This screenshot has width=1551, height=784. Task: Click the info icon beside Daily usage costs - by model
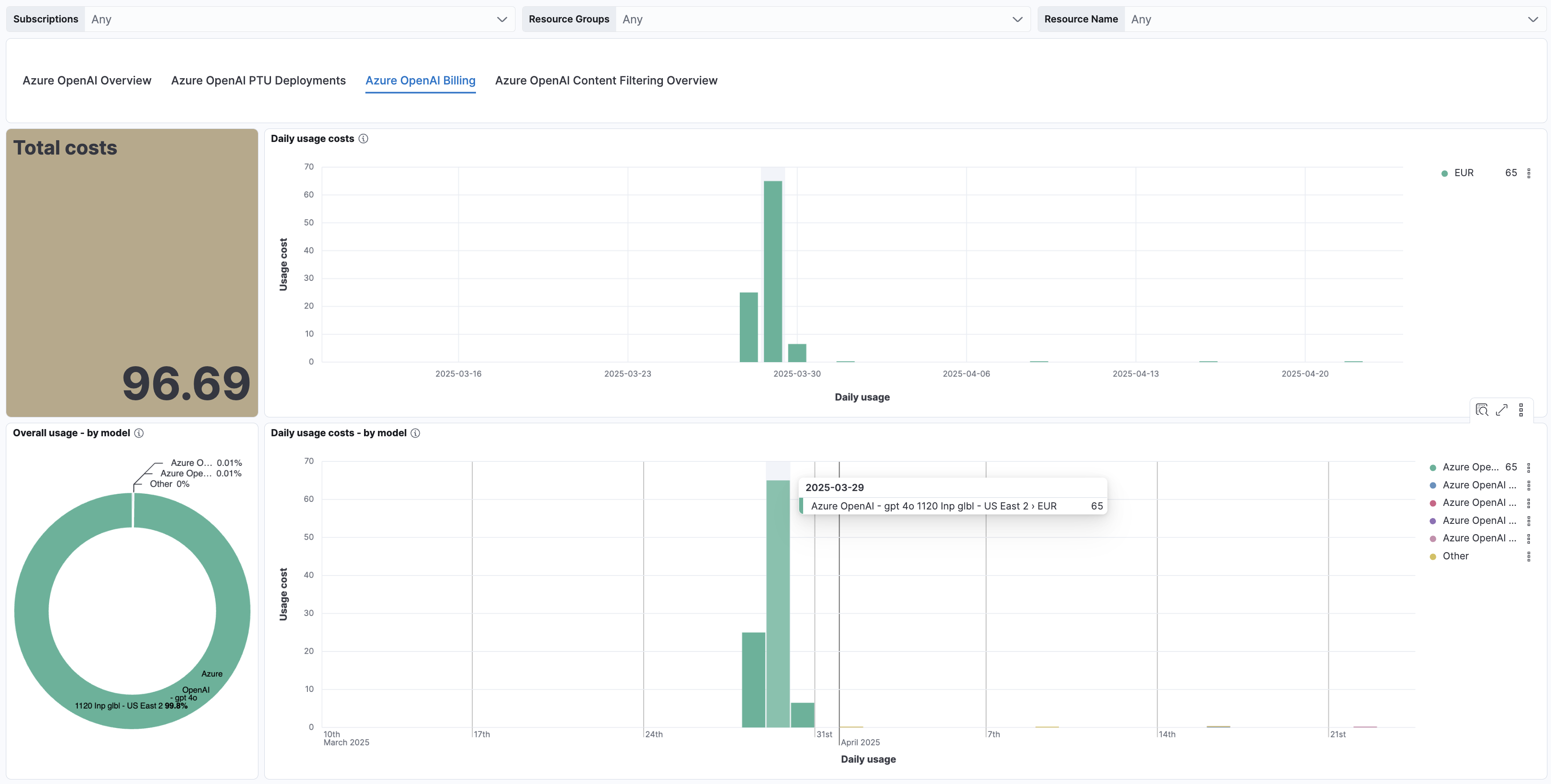pyautogui.click(x=415, y=433)
